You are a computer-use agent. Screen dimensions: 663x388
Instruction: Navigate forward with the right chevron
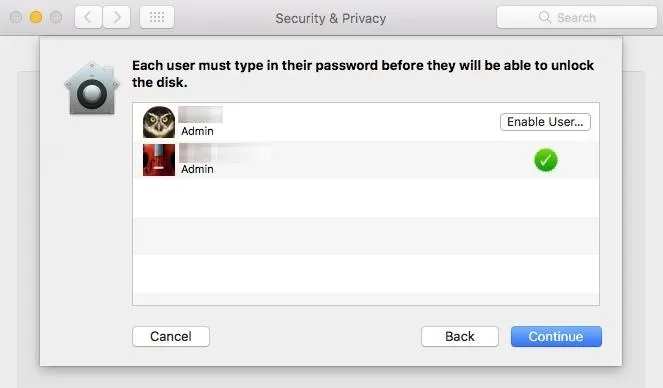point(117,17)
